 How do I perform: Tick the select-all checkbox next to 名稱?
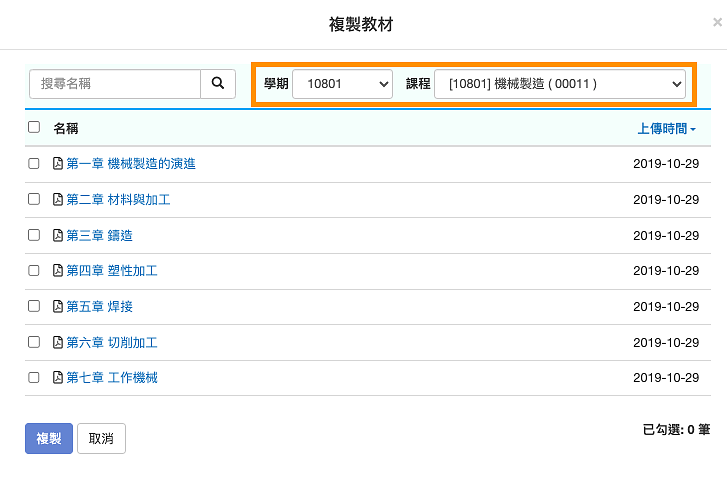coord(34,127)
